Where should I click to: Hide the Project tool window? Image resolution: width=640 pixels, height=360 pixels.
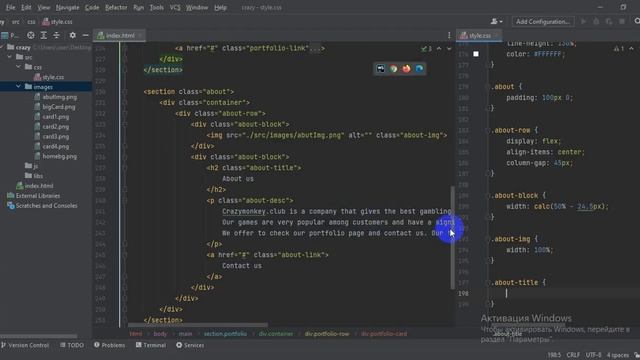[x=85, y=36]
